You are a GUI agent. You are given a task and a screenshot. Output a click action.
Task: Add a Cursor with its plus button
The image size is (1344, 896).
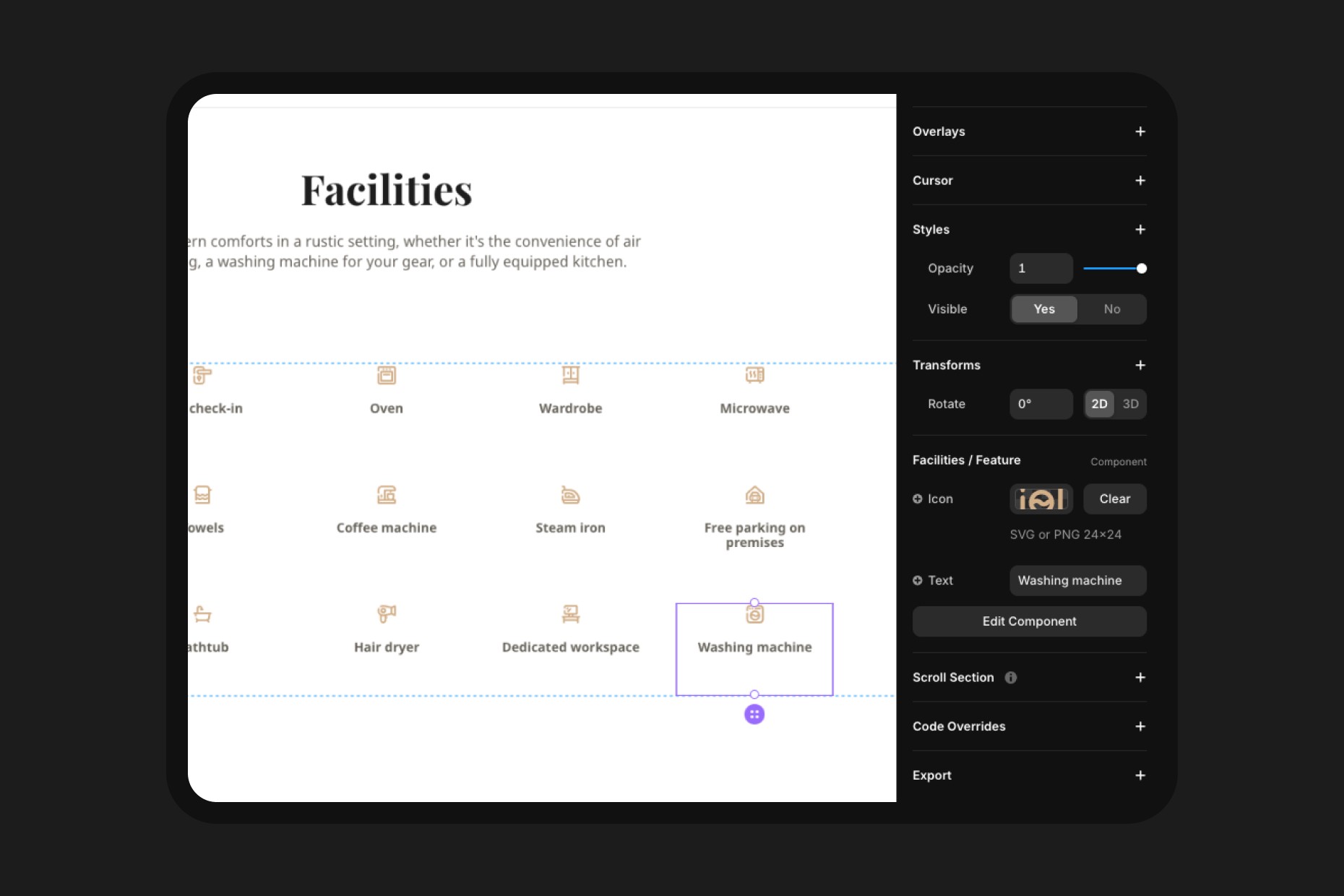click(x=1140, y=181)
